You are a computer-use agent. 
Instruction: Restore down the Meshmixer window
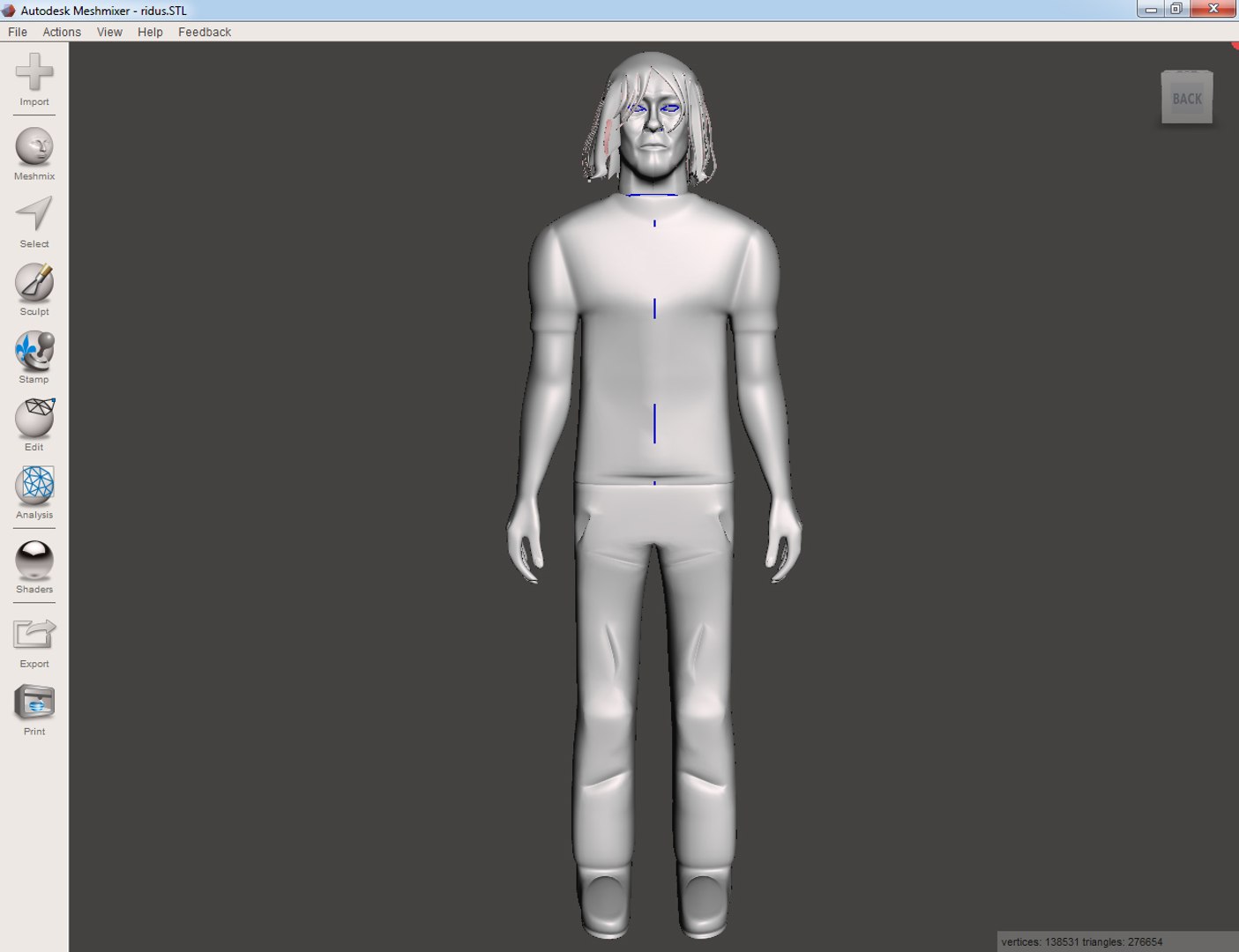point(1176,10)
